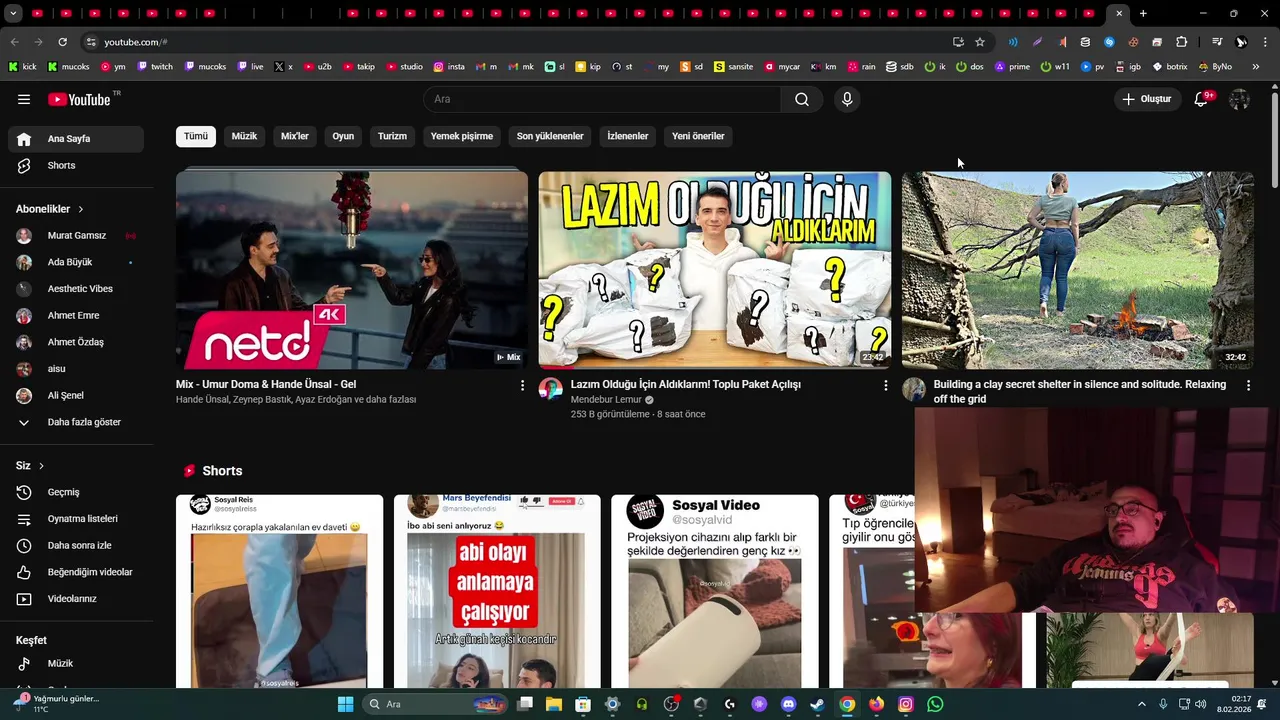Open the kick bookmark
Image resolution: width=1280 pixels, height=720 pixels.
pyautogui.click(x=23, y=67)
